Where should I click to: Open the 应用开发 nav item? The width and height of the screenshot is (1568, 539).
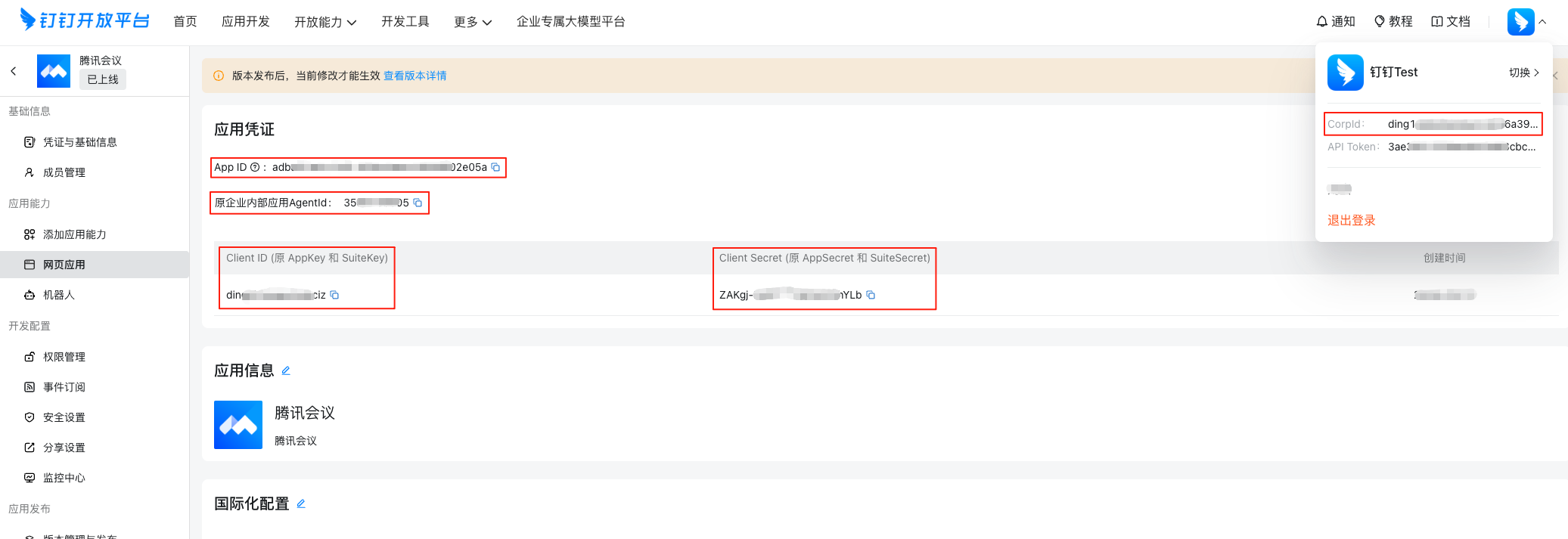pyautogui.click(x=246, y=21)
